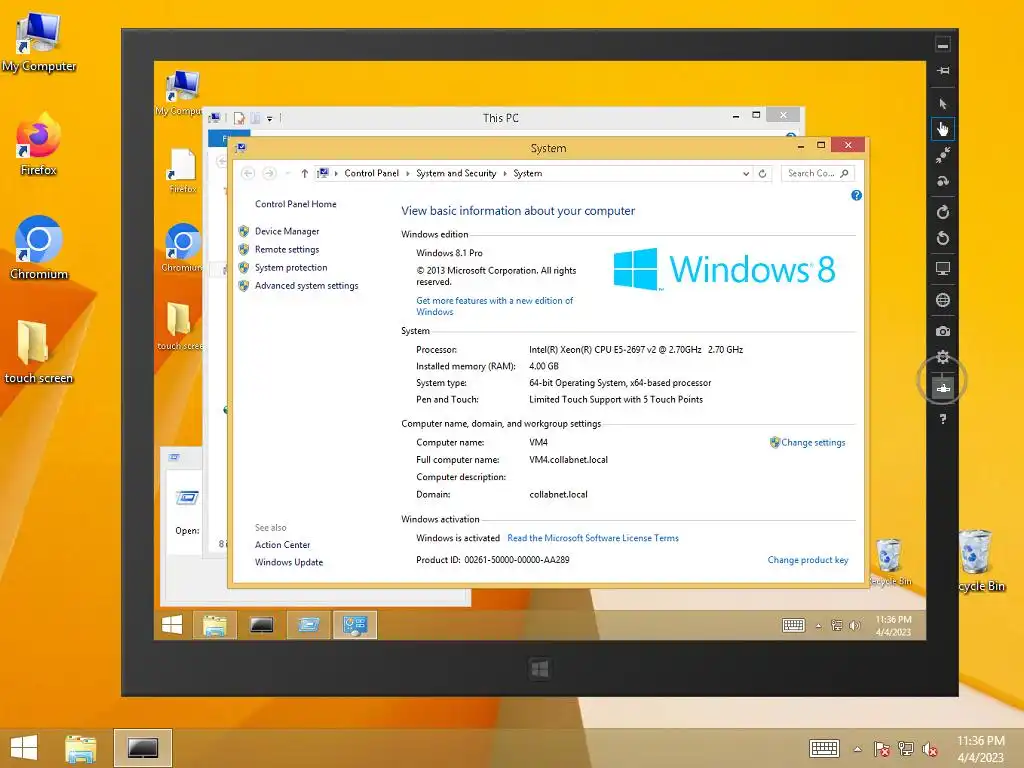Open change network properties icon
This screenshot has height=768, width=1024.
tap(942, 388)
